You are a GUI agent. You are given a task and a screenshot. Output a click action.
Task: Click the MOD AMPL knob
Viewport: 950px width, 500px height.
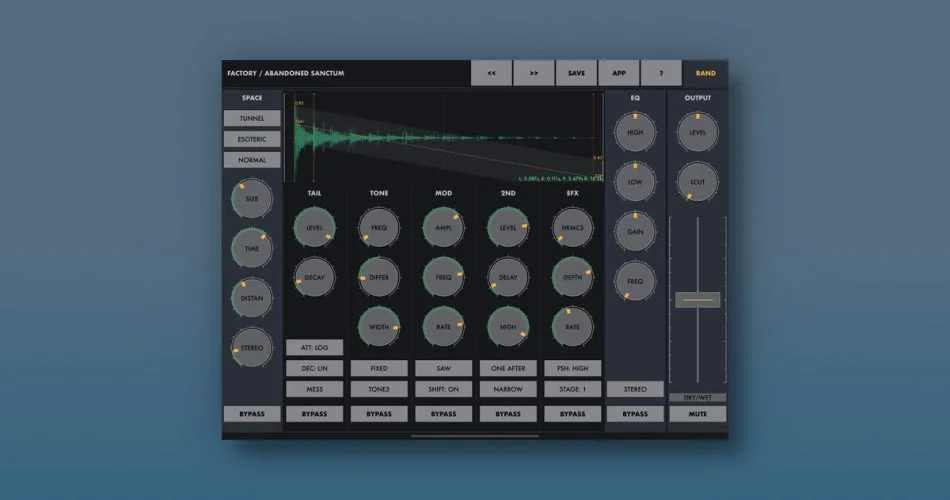(x=443, y=228)
